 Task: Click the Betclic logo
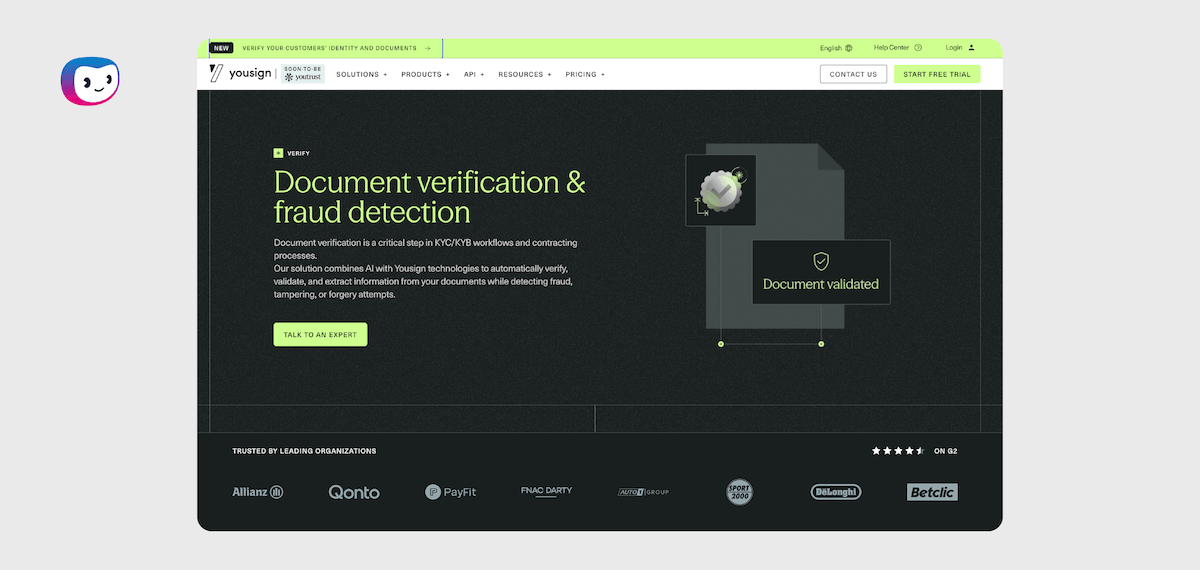click(x=932, y=492)
